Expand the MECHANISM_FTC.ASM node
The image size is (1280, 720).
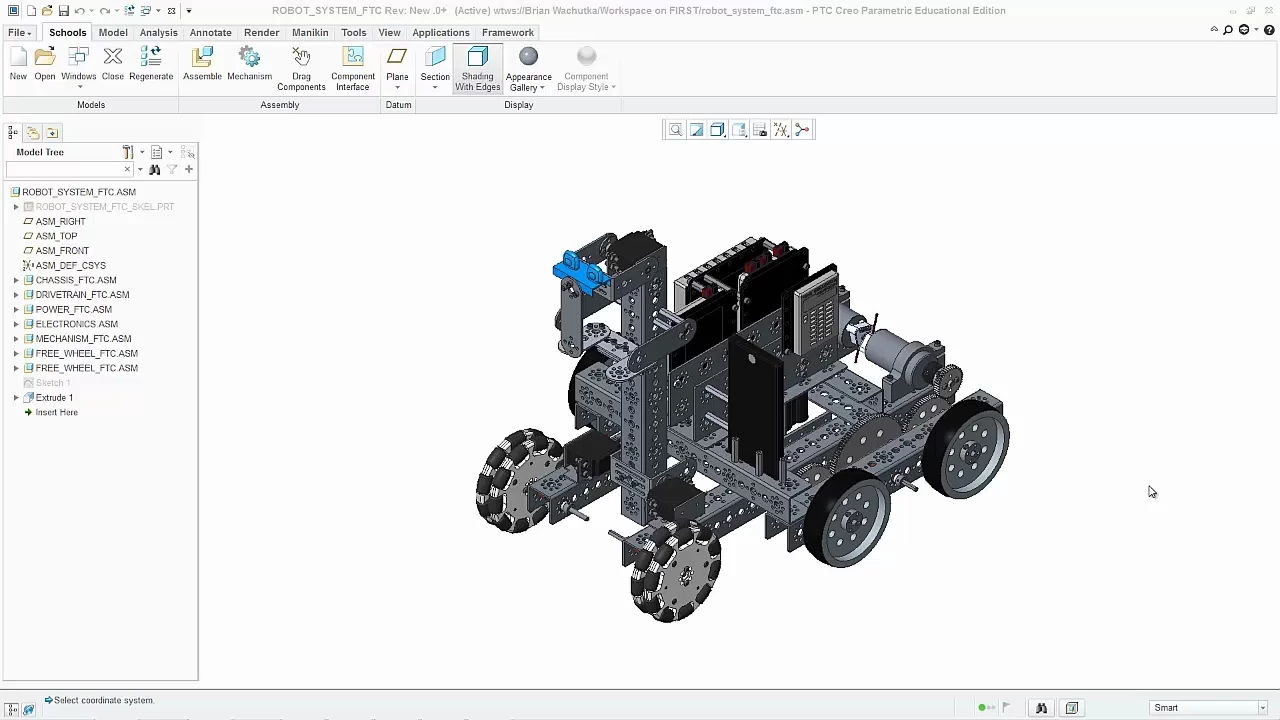[x=16, y=339]
